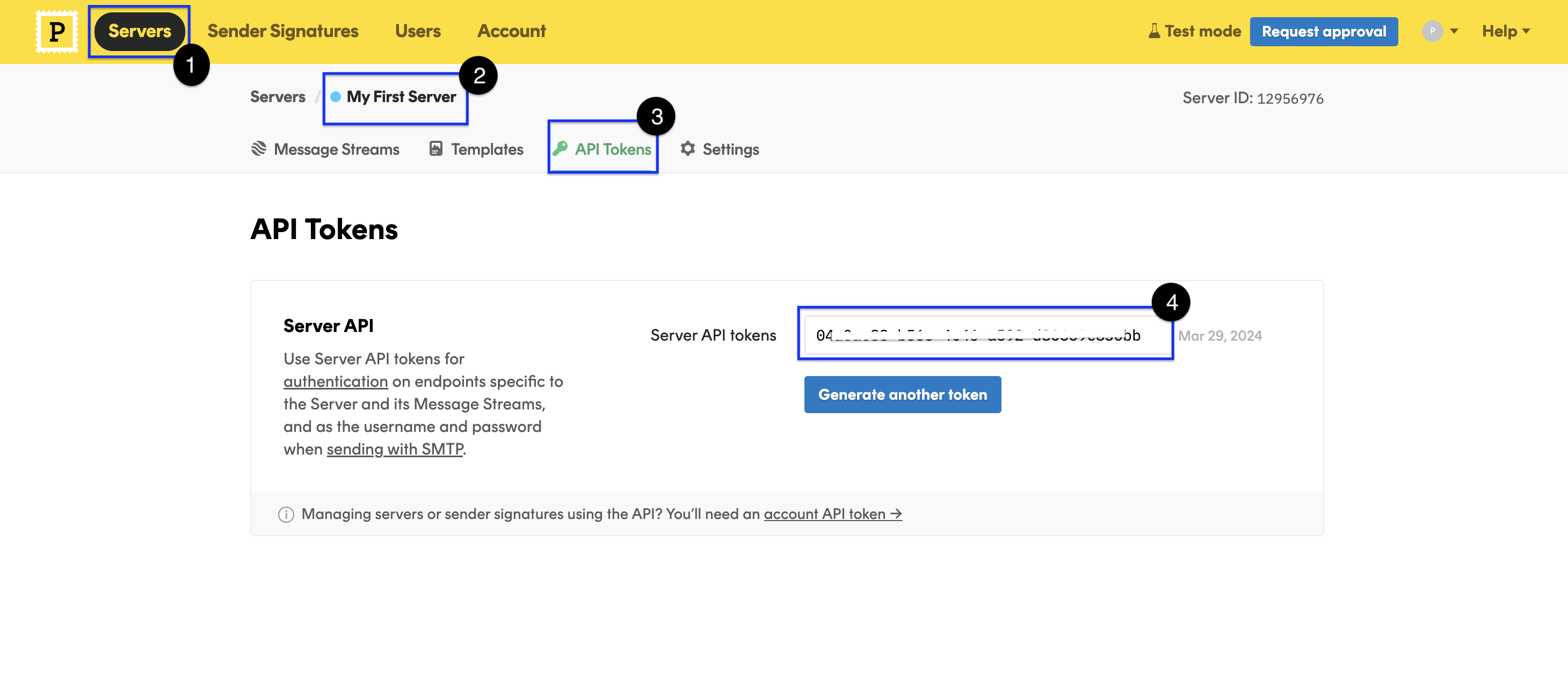Click the Servers breadcrumb link
This screenshot has height=678, width=1568.
click(278, 97)
